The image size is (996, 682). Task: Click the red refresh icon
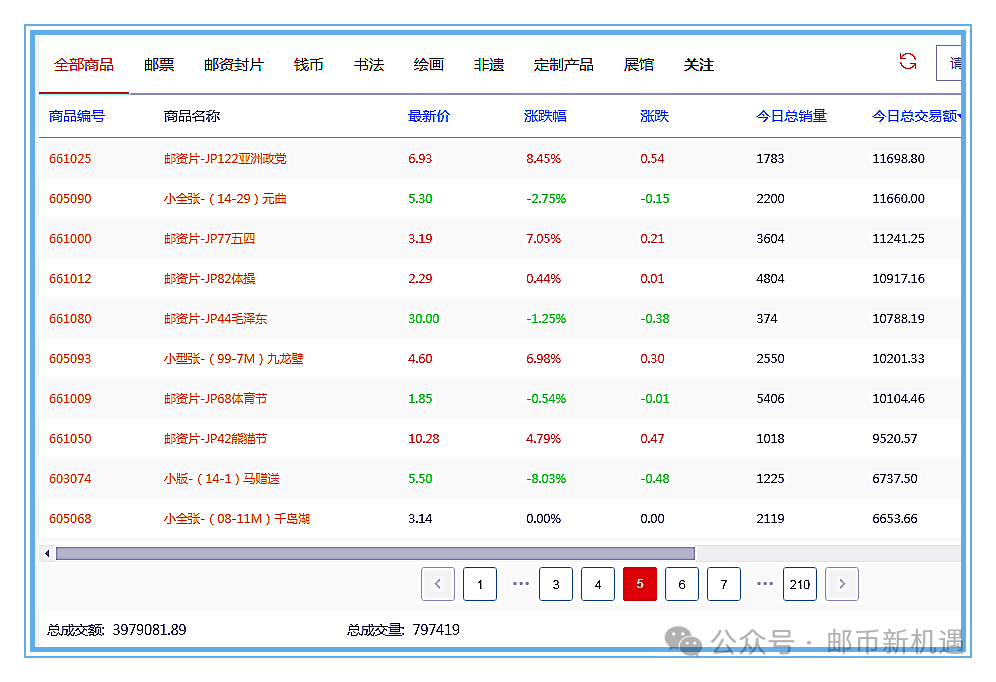[x=907, y=62]
